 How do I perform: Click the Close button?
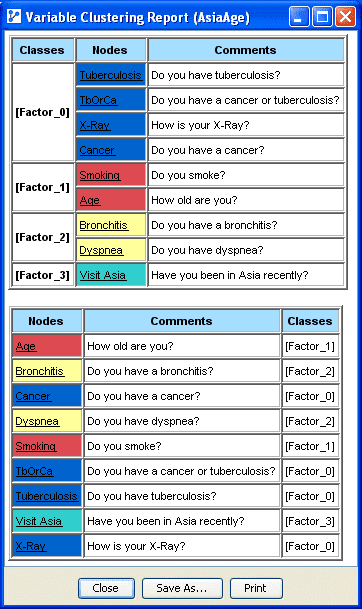106,588
